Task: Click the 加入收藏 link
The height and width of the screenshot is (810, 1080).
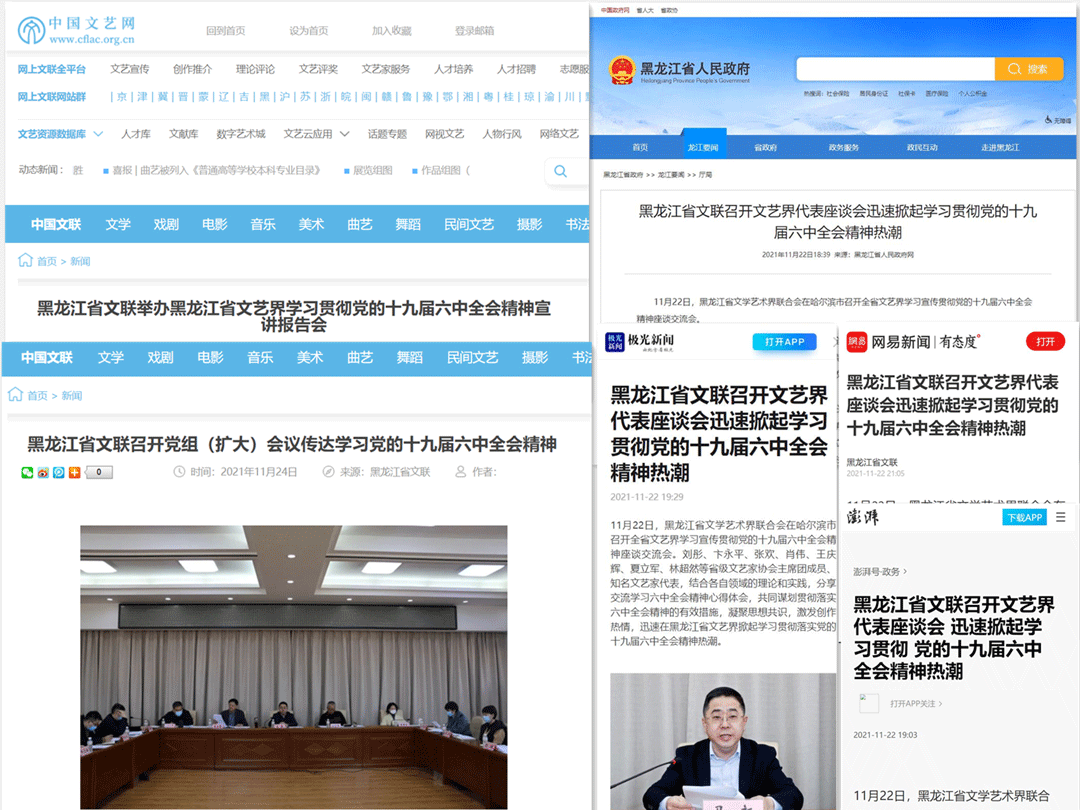Action: [x=391, y=30]
